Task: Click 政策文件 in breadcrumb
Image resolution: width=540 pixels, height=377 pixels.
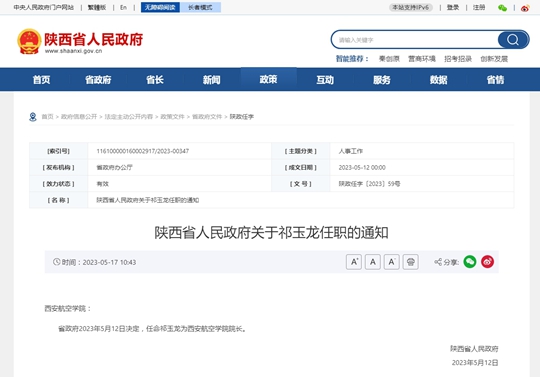Action: click(173, 117)
